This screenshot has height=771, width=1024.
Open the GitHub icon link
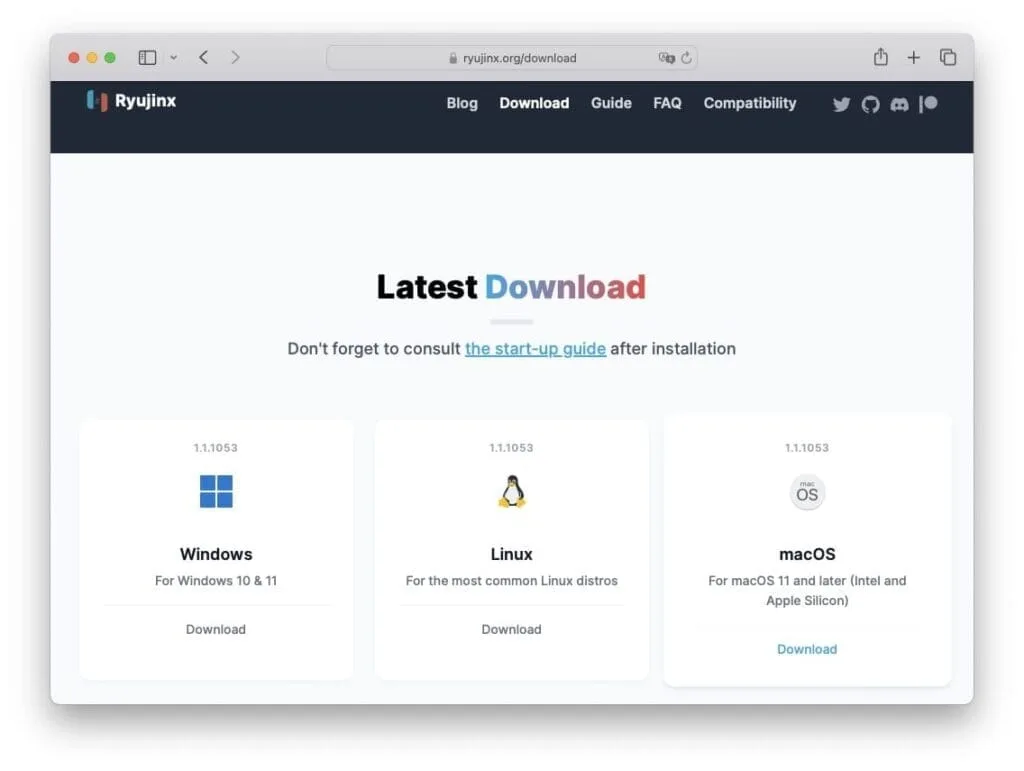pyautogui.click(x=870, y=104)
